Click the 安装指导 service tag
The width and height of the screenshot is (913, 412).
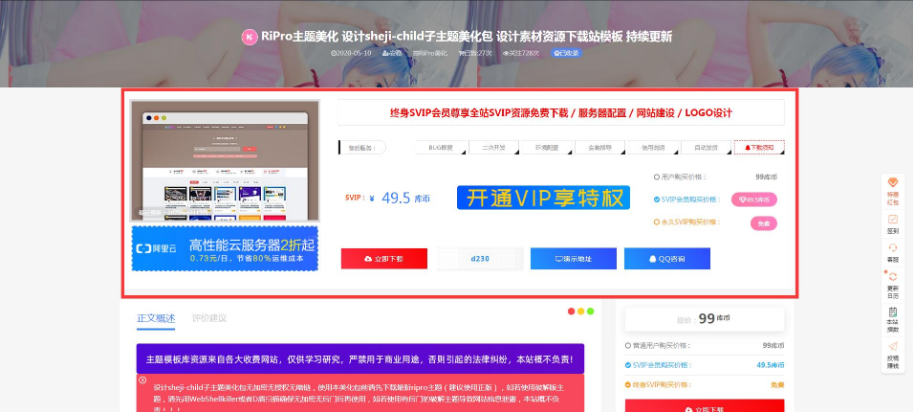point(600,148)
